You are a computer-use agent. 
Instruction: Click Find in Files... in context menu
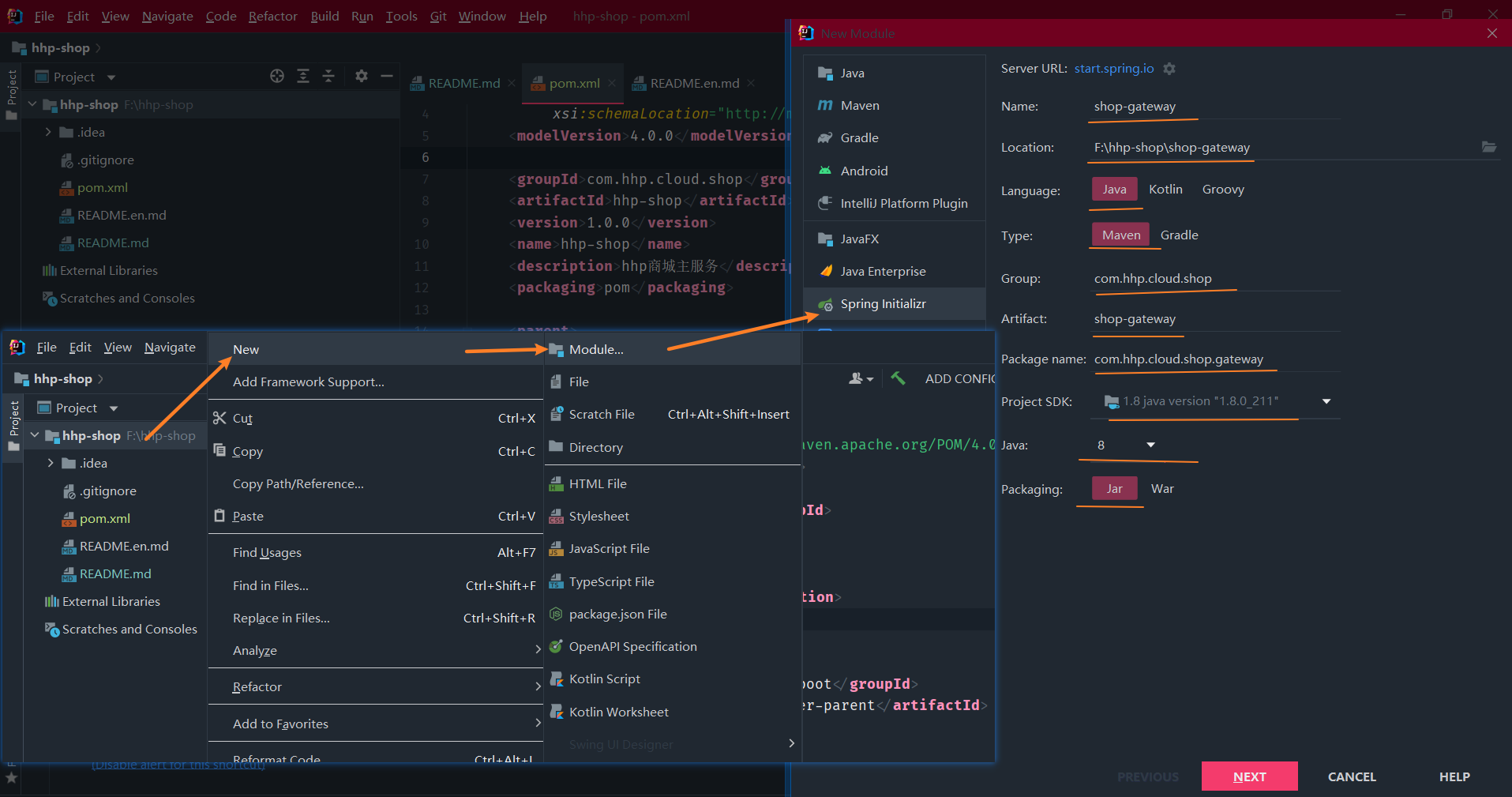pyautogui.click(x=375, y=585)
